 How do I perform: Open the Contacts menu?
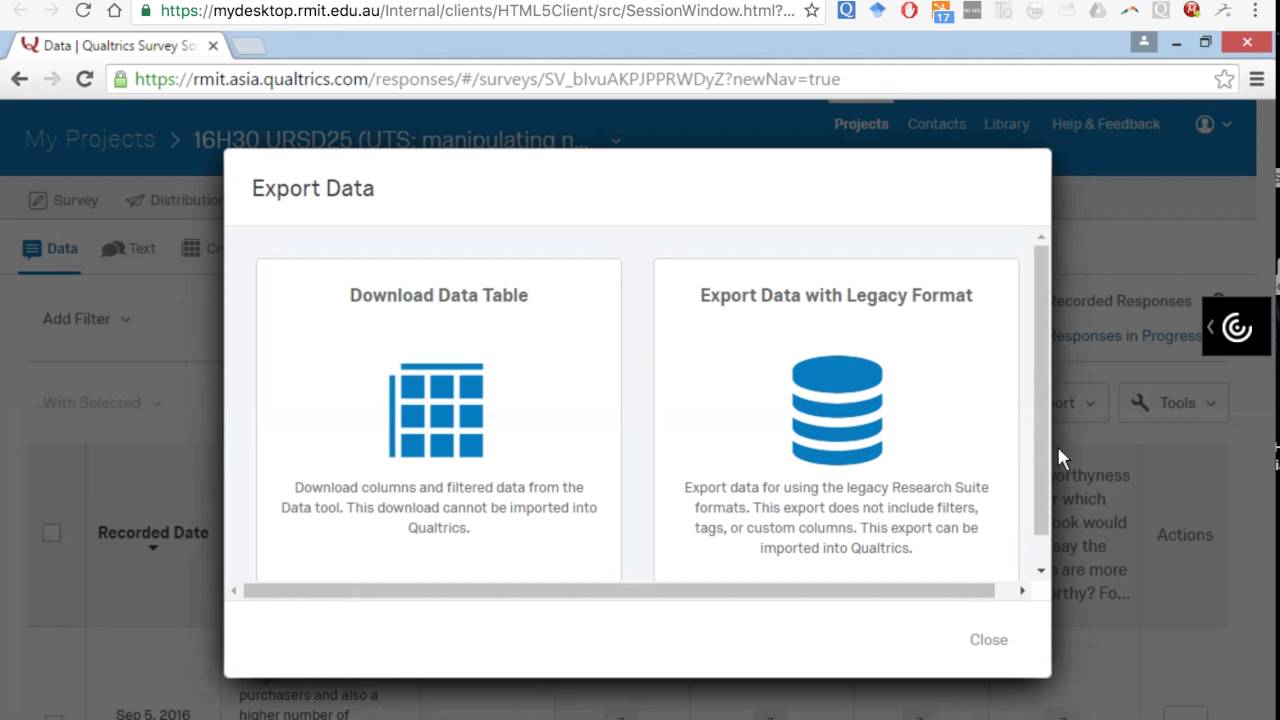click(936, 124)
